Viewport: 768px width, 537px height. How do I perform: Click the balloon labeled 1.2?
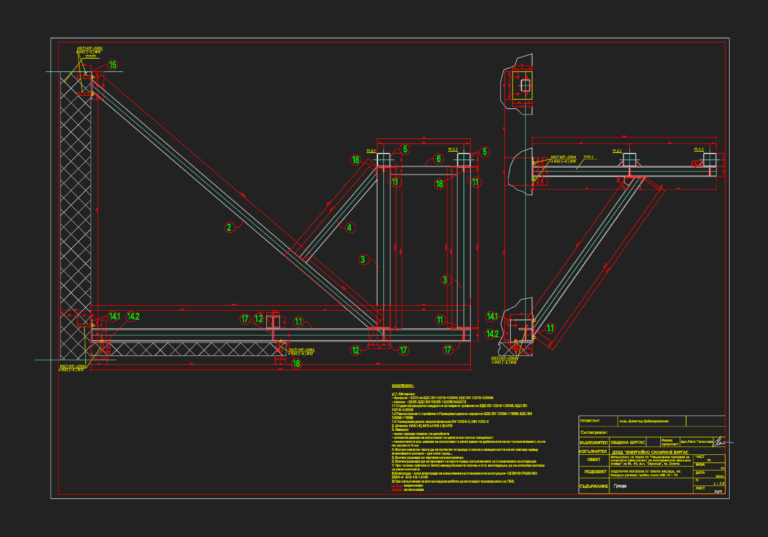coord(259,319)
